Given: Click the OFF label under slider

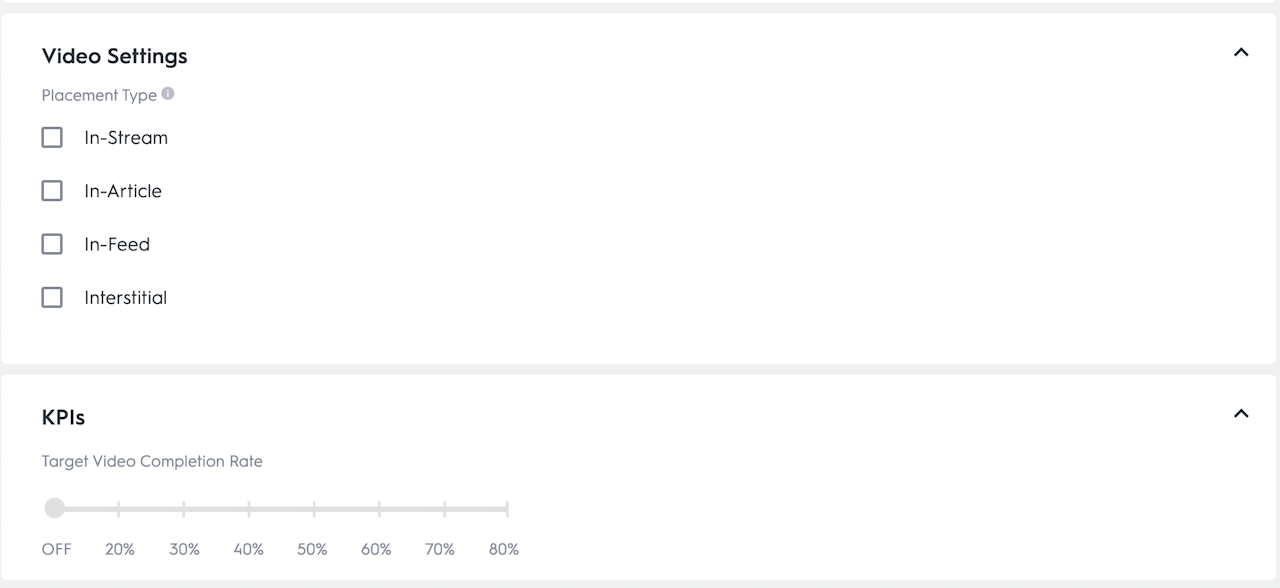Looking at the screenshot, I should coord(56,549).
